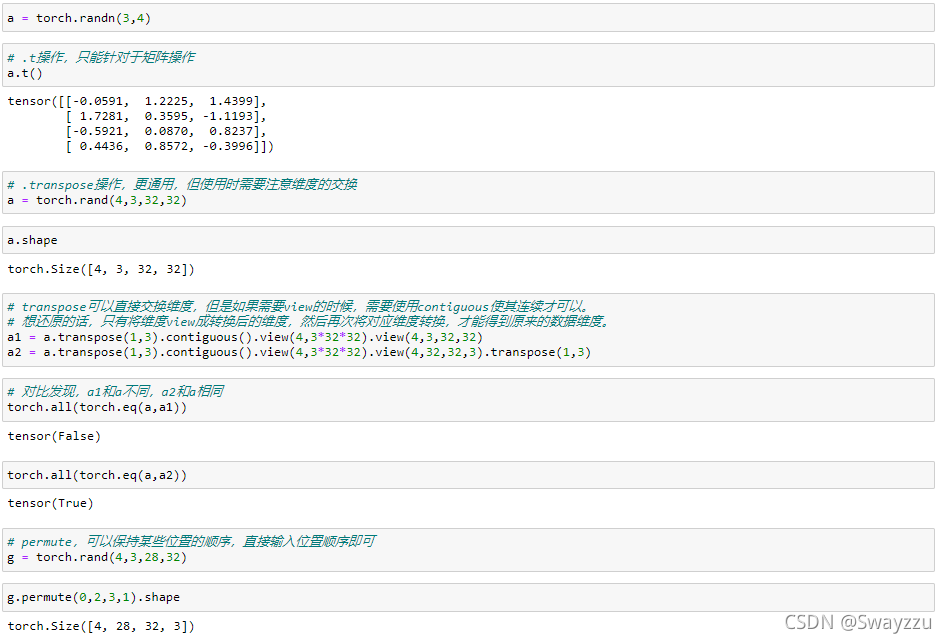This screenshot has height=643, width=947.
Task: Click the line defining a1 with transpose
Action: click(259, 337)
